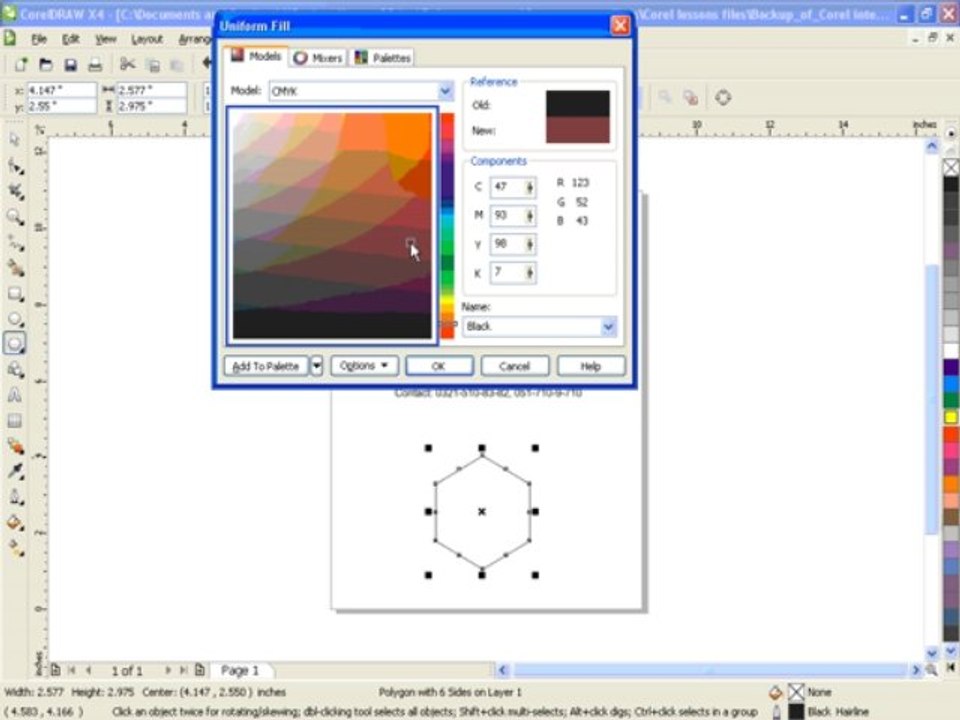The height and width of the screenshot is (720, 960).
Task: Click the K value input field
Action: [507, 272]
